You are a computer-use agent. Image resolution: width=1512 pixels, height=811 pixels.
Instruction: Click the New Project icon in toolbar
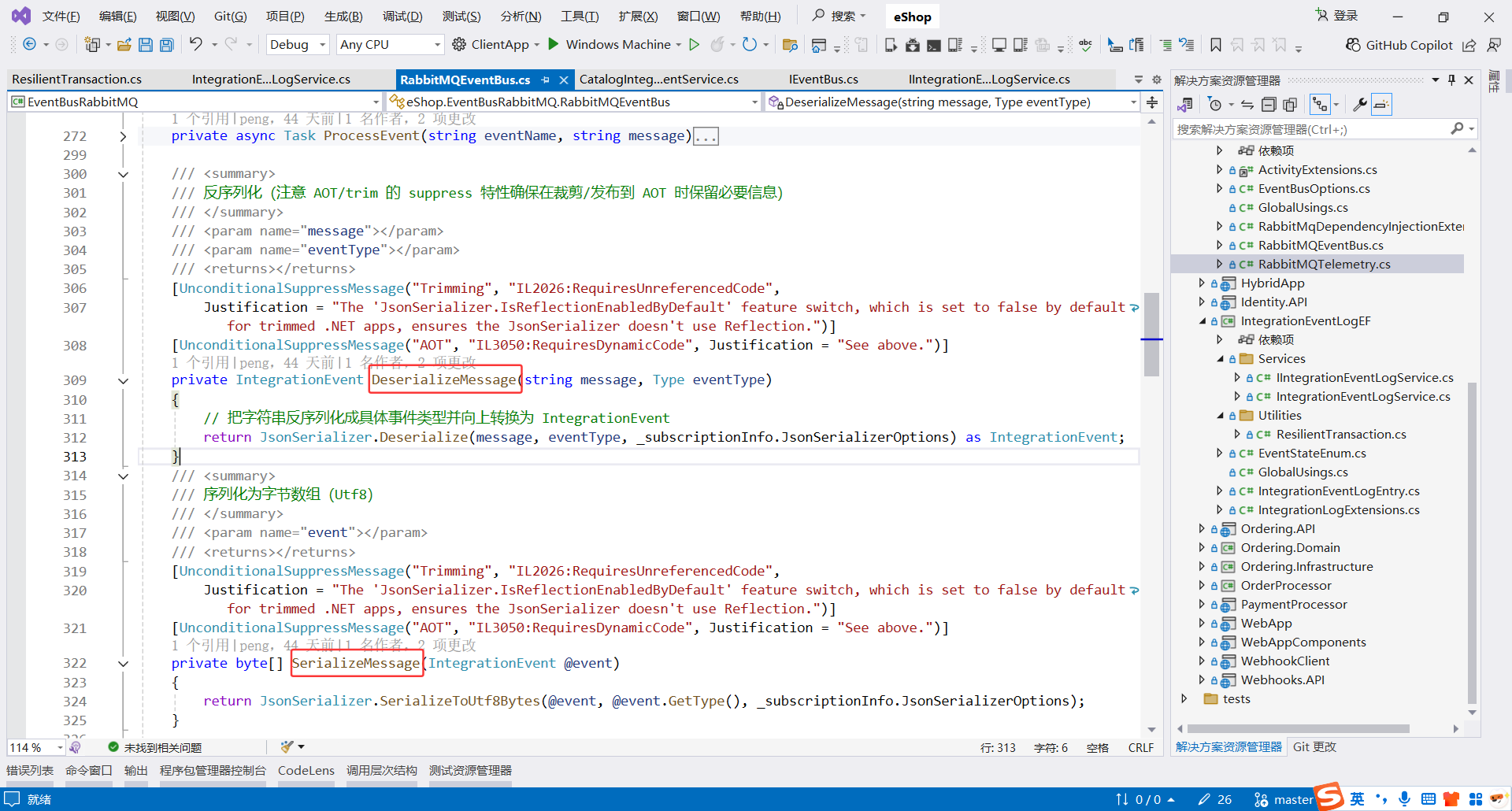[x=92, y=45]
